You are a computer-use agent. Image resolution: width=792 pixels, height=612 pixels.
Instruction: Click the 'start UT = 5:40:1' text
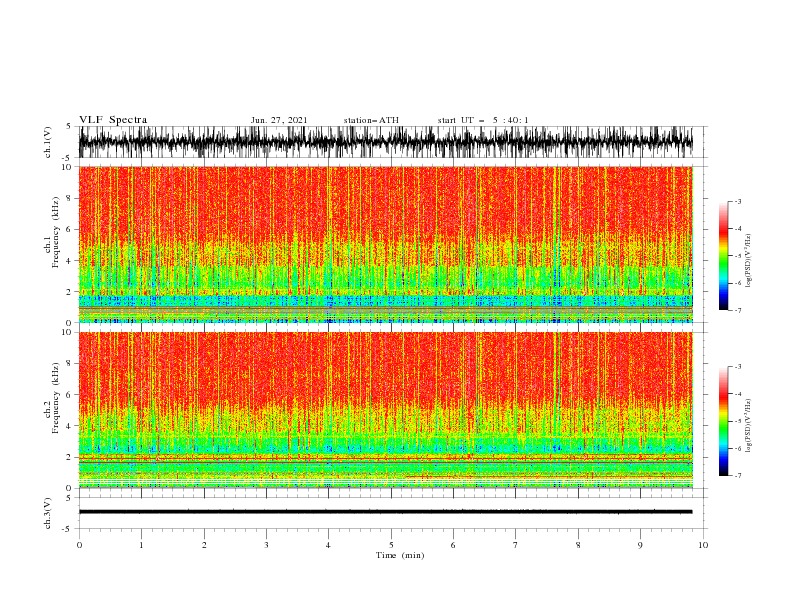[x=483, y=120]
